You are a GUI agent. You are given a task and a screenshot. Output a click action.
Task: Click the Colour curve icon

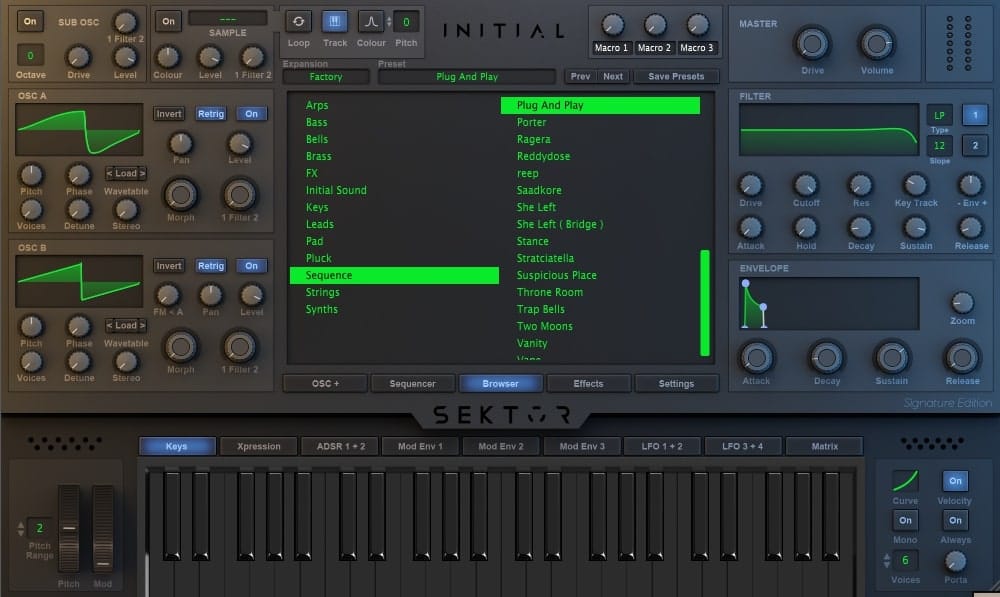pos(371,22)
